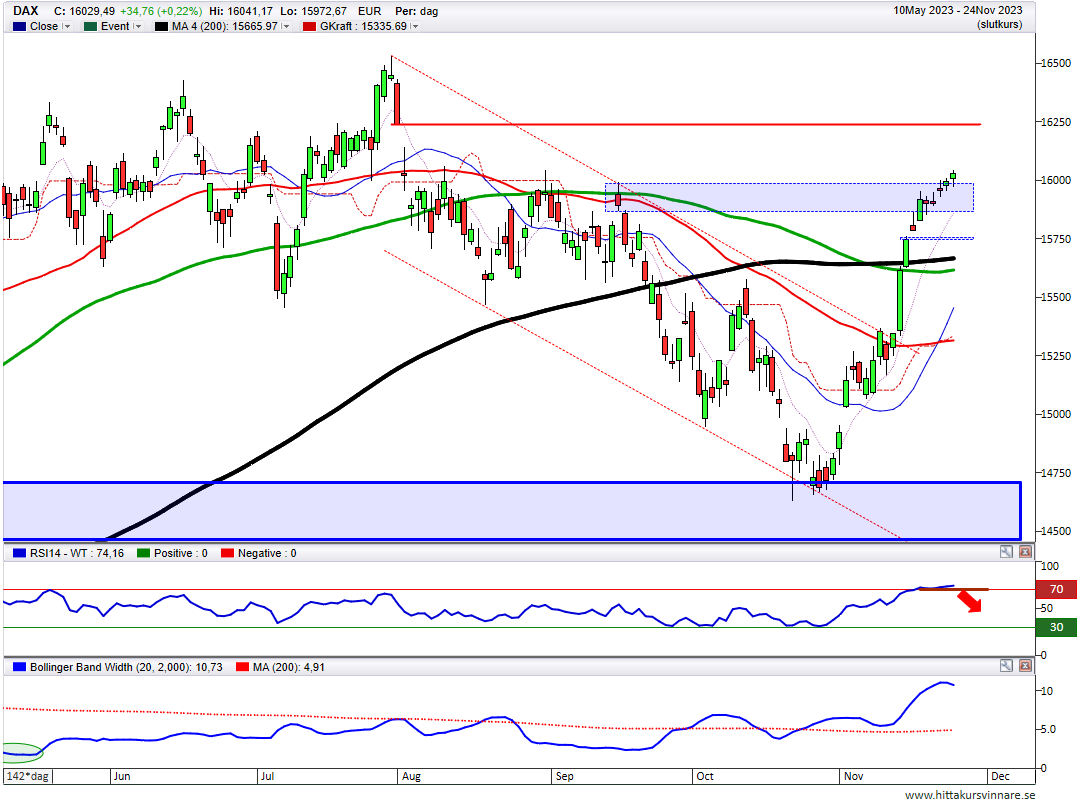Click the red RSI 70 level marker
The height and width of the screenshot is (800, 1080).
pyautogui.click(x=1056, y=589)
